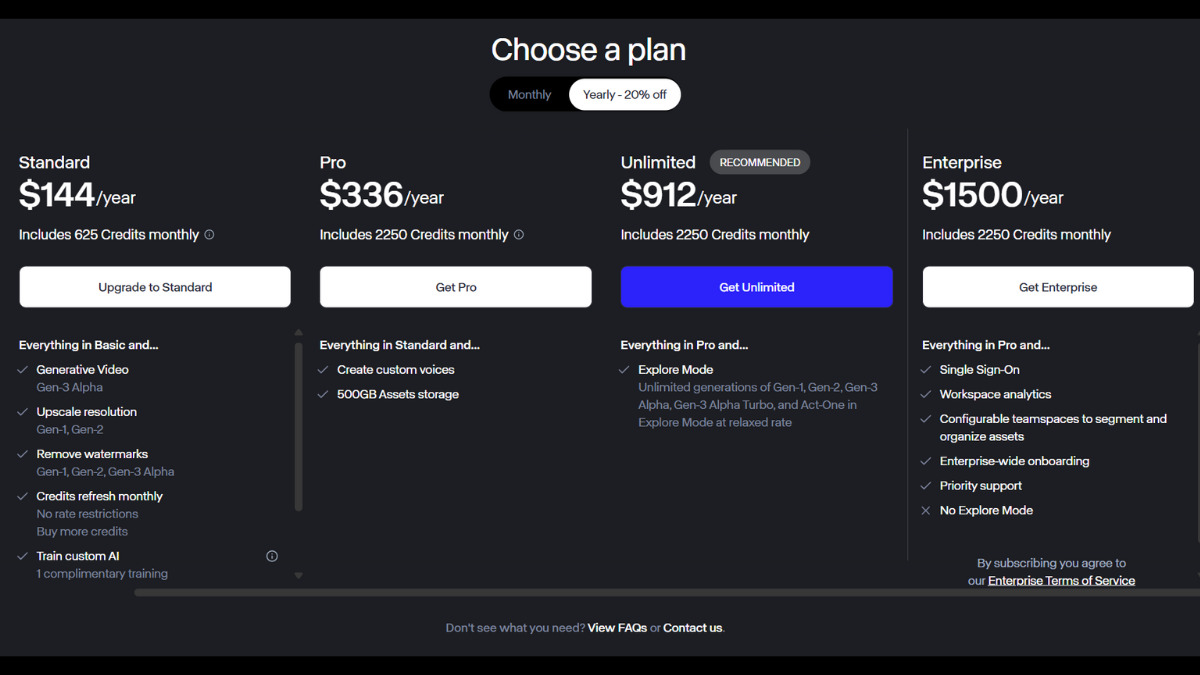Viewport: 1200px width, 675px height.
Task: Switch billing to Monthly
Action: point(529,95)
